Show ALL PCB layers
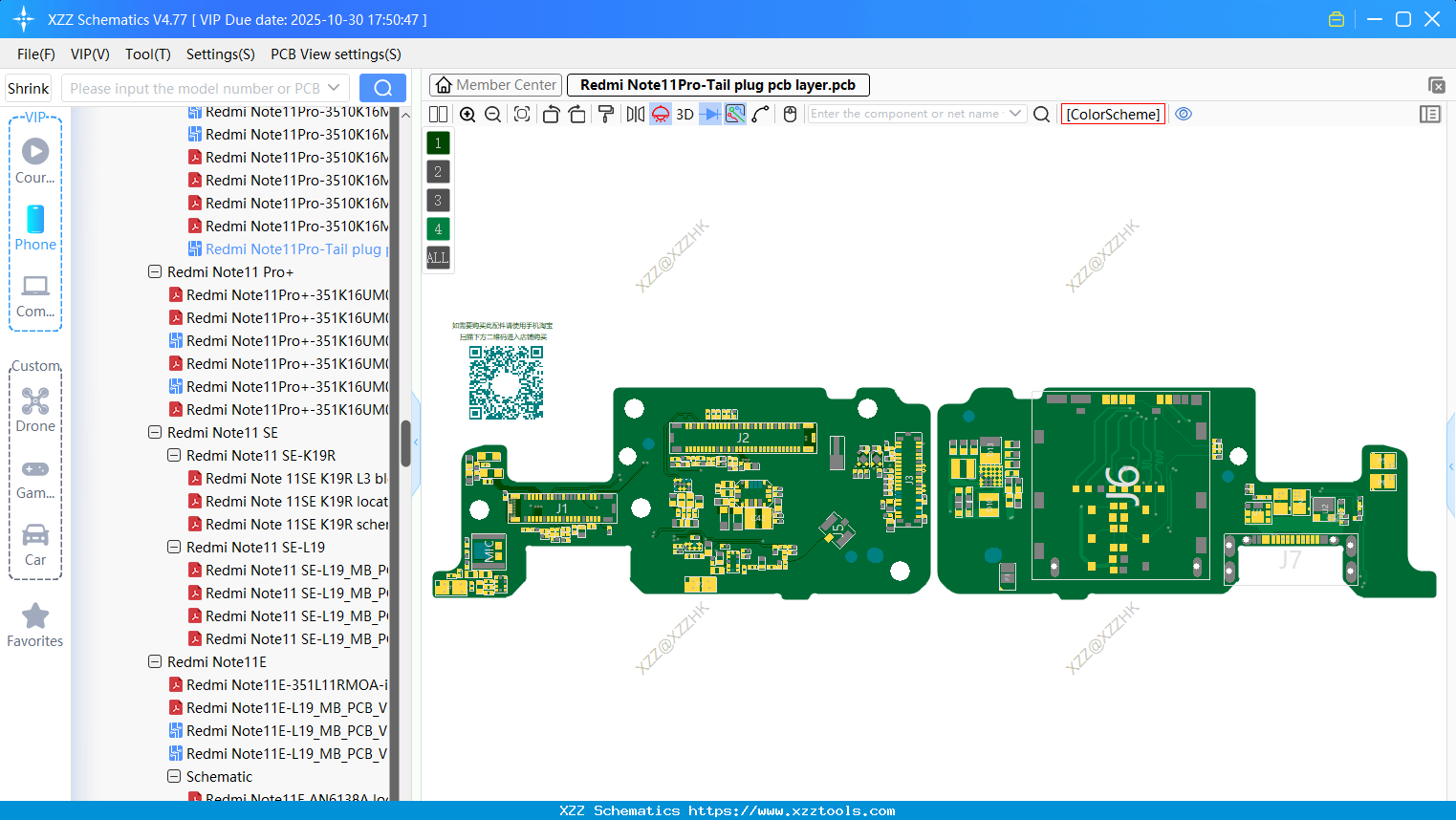 438,258
